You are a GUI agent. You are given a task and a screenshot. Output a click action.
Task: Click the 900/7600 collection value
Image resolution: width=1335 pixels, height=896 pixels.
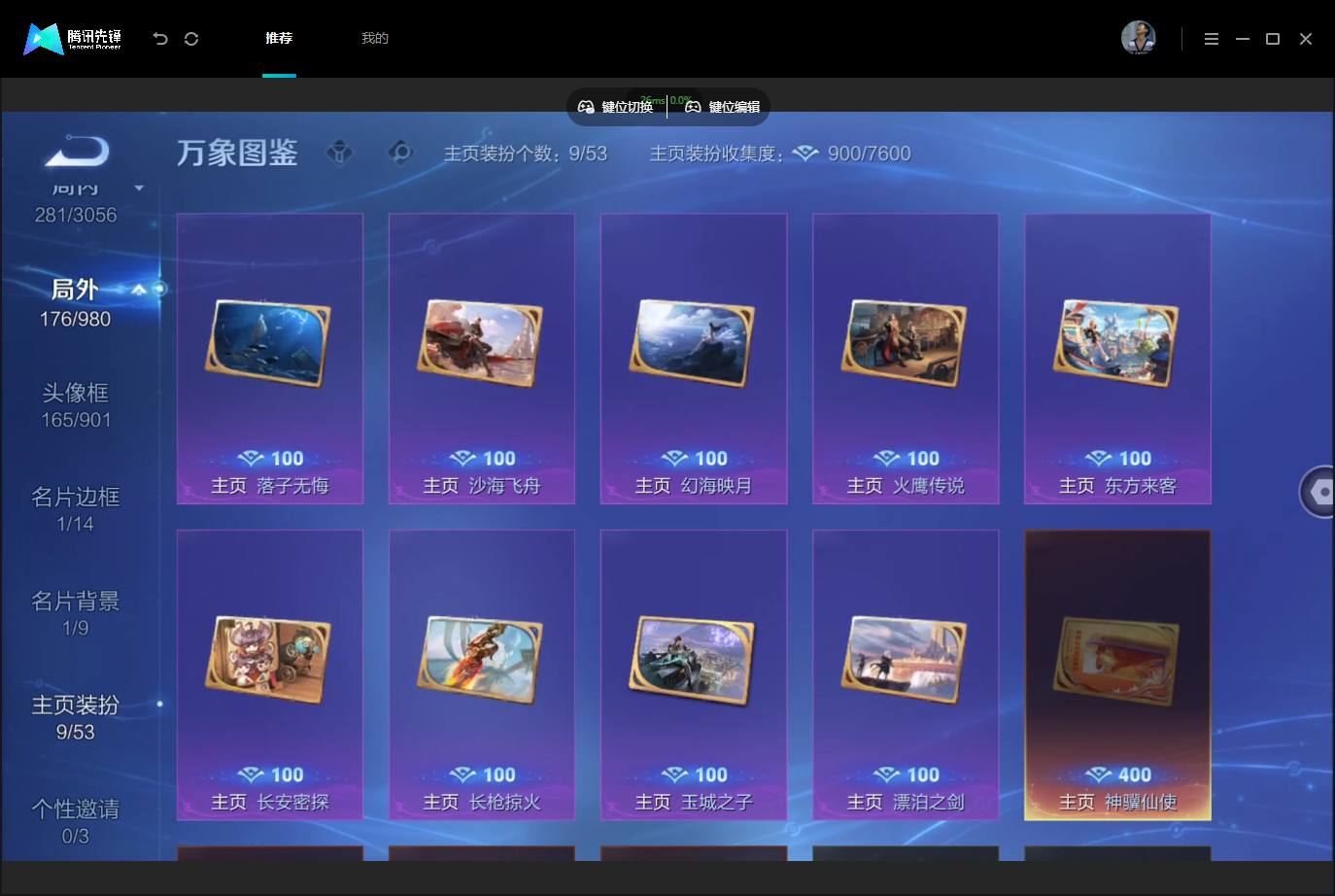870,154
